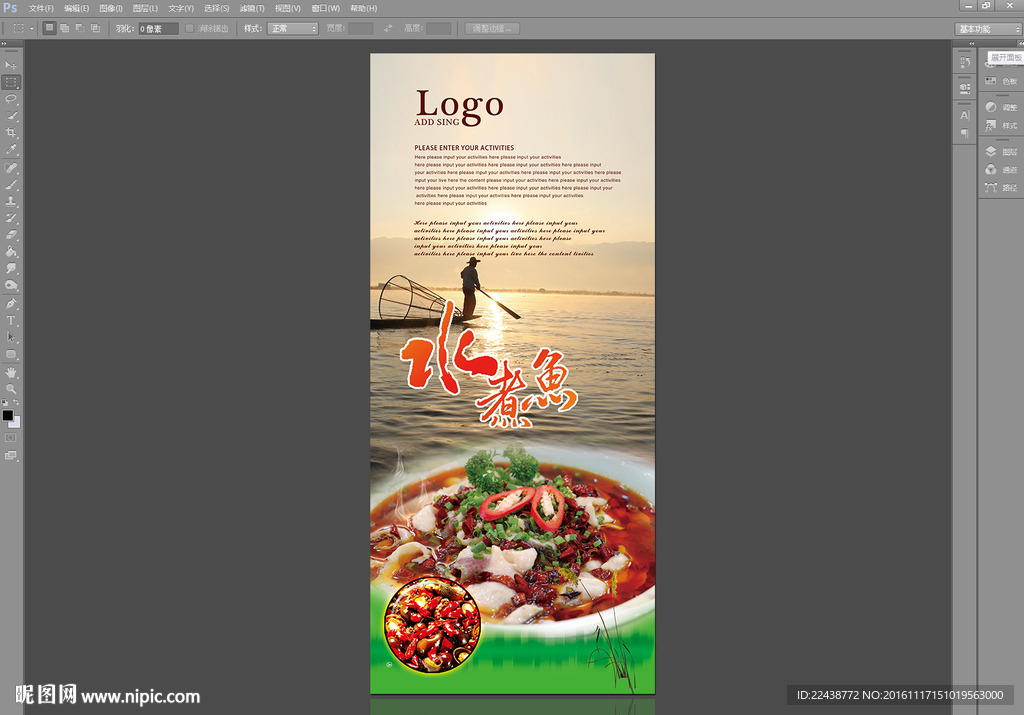The width and height of the screenshot is (1024, 715).
Task: Open the 基本功能 workspace dropdown
Action: 988,29
